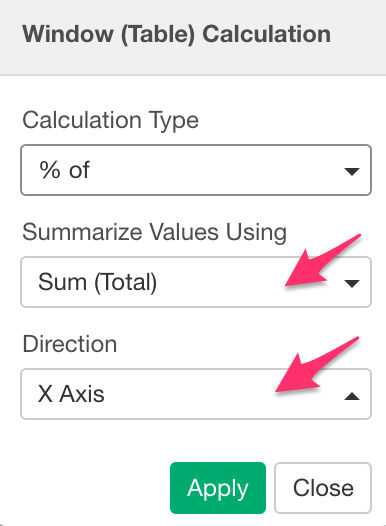Open the Direction dropdown showing X Axis
The image size is (386, 526).
point(196,394)
